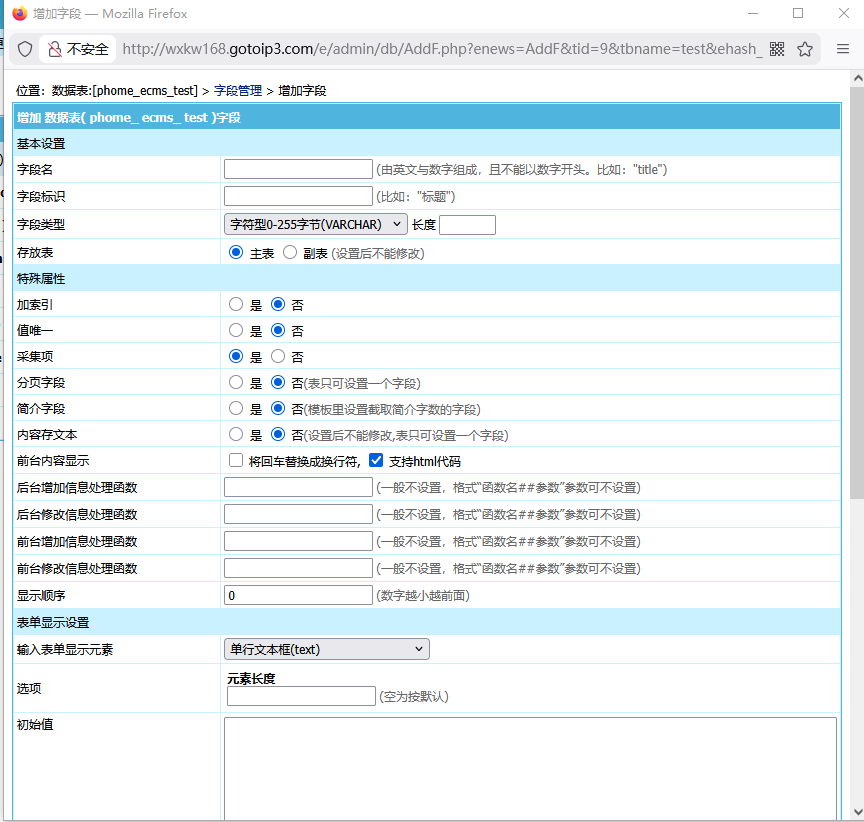864x822 pixels.
Task: Click the 前台内容显示 row label
Action: (x=53, y=461)
